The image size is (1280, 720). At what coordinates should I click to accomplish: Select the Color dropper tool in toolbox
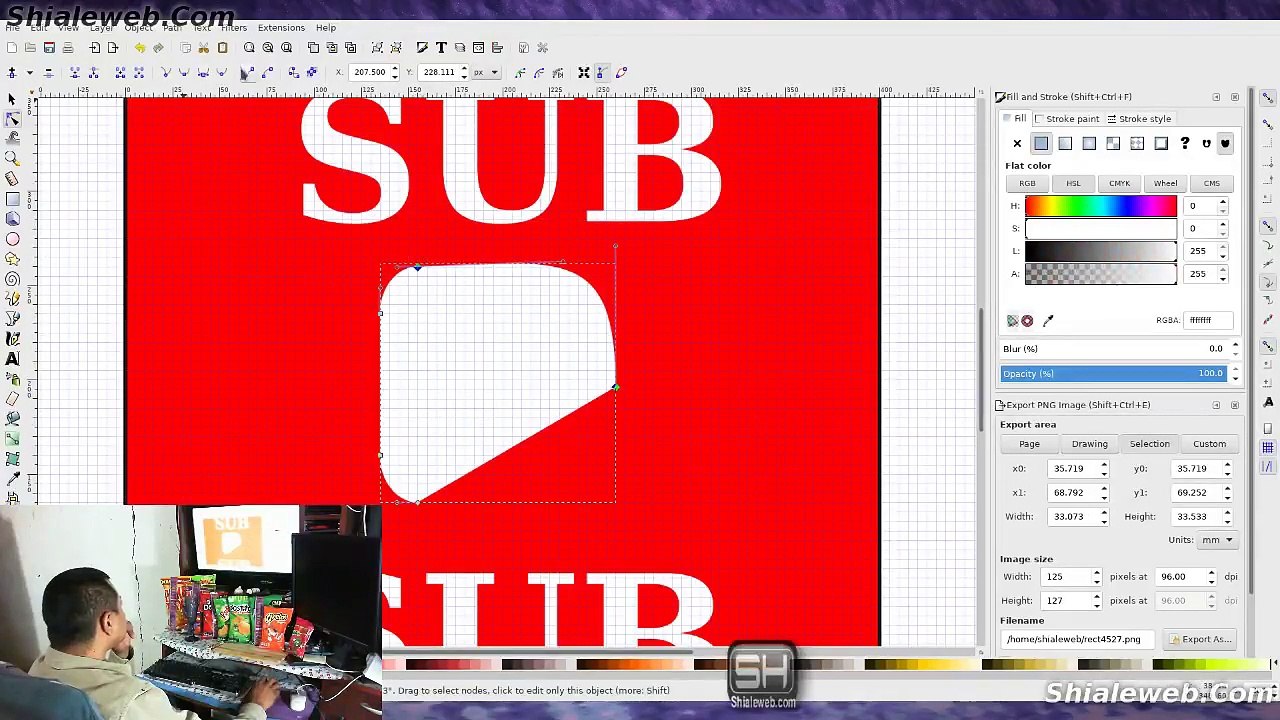[12, 479]
